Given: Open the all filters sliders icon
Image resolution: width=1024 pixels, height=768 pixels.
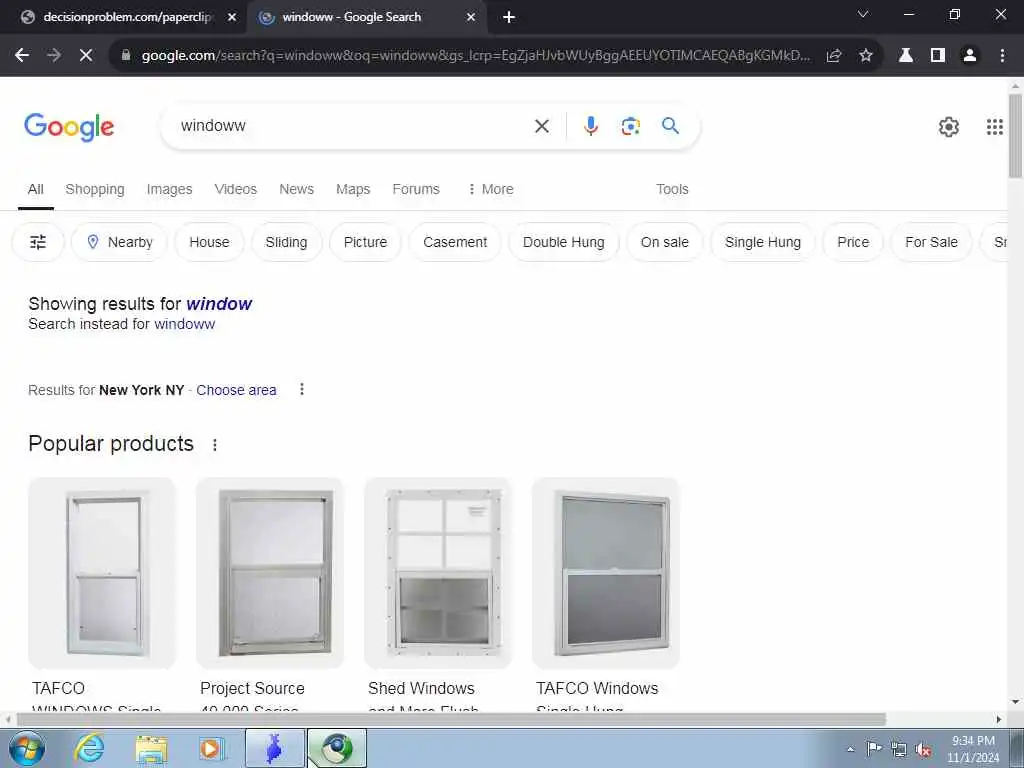Looking at the screenshot, I should click(38, 242).
